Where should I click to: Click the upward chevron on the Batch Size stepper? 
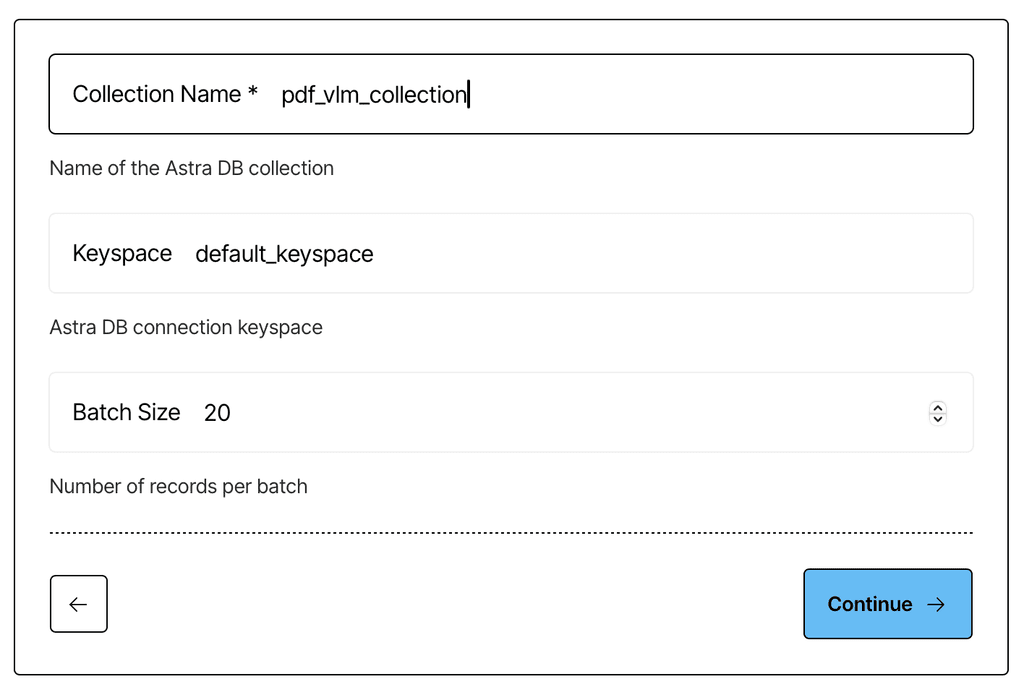[937, 408]
